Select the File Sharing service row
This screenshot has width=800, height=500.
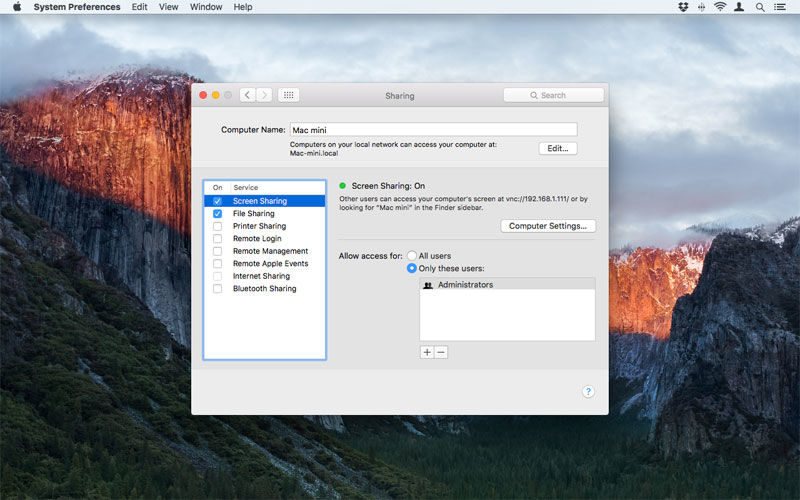[264, 214]
